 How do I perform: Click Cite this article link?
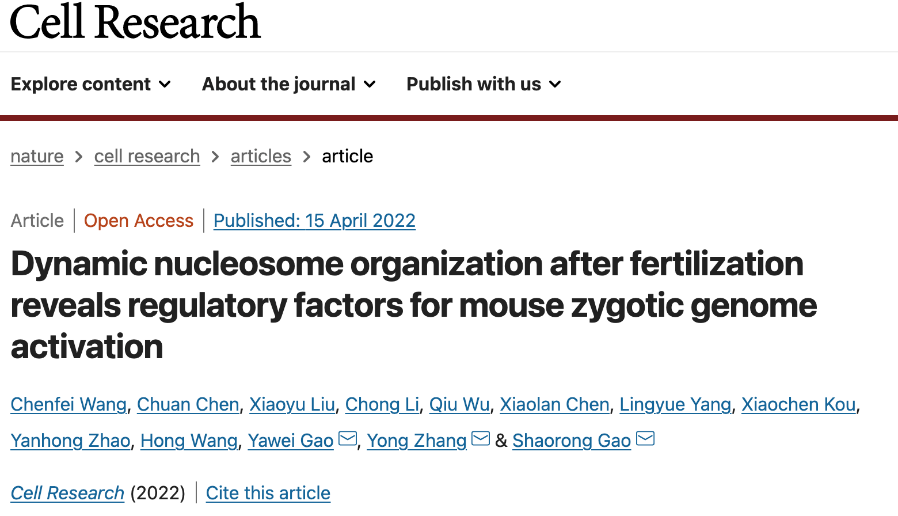point(268,493)
